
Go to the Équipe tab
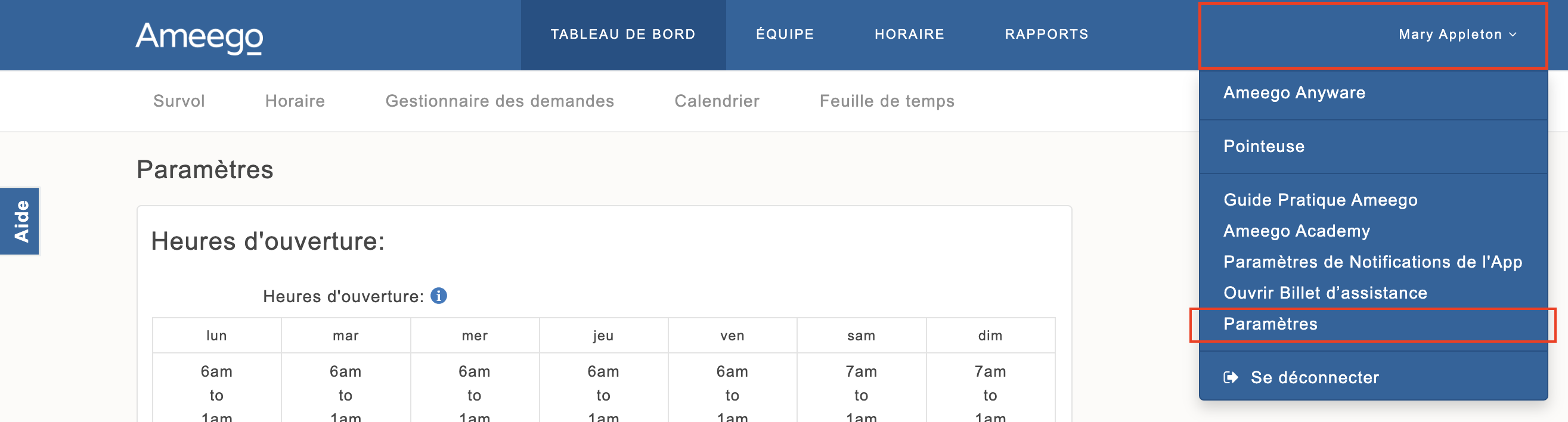tap(785, 35)
